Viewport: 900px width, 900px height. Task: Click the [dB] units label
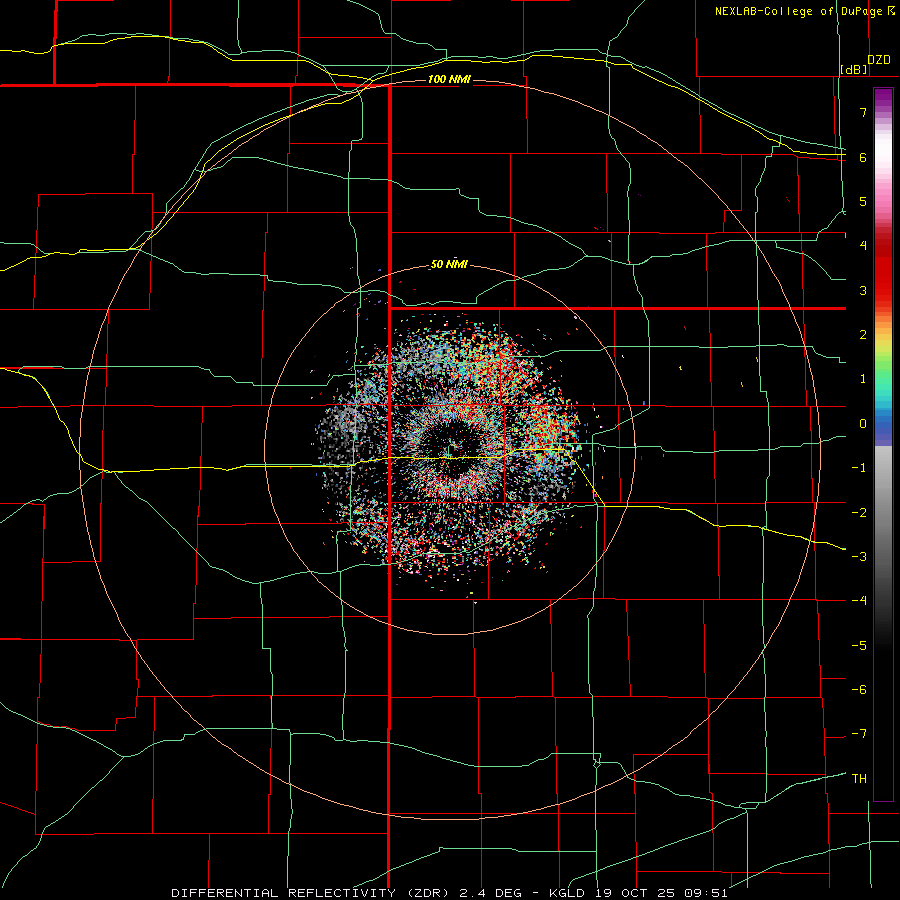[854, 69]
